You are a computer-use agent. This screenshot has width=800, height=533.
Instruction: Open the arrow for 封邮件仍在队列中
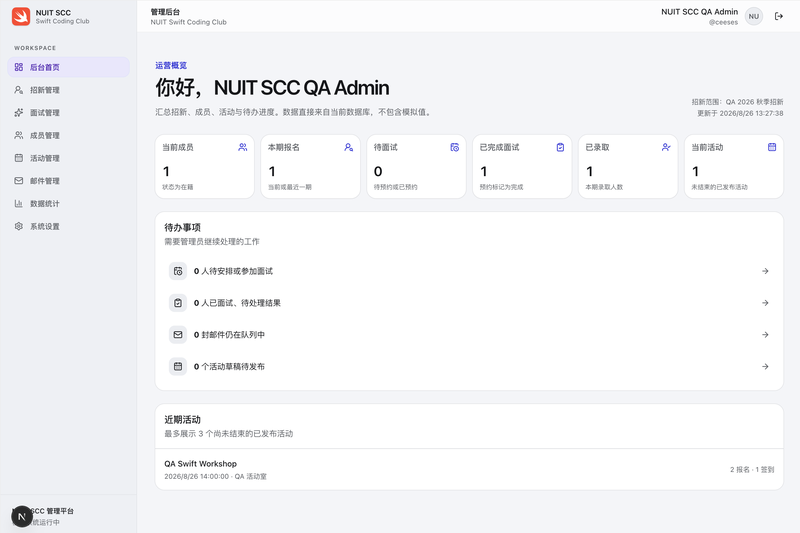coord(765,335)
